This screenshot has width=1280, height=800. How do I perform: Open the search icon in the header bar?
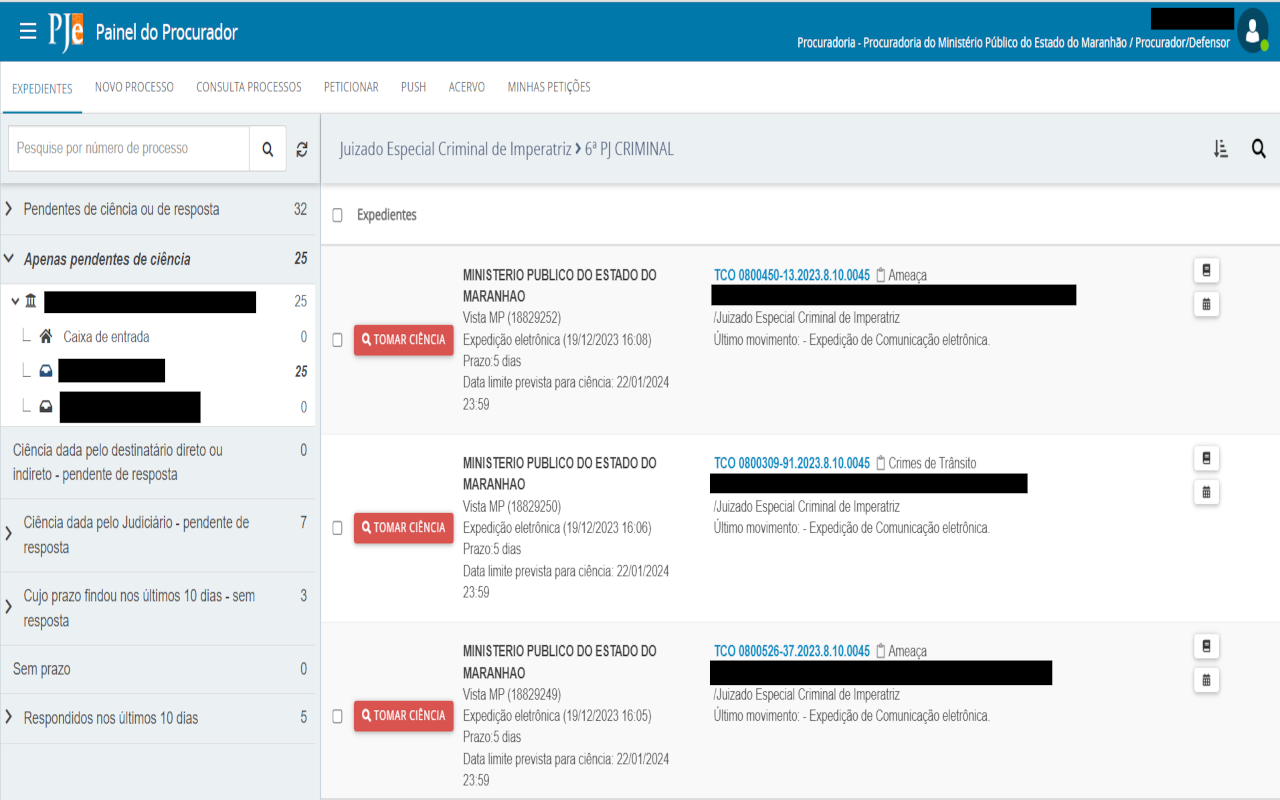pyautogui.click(x=1259, y=149)
